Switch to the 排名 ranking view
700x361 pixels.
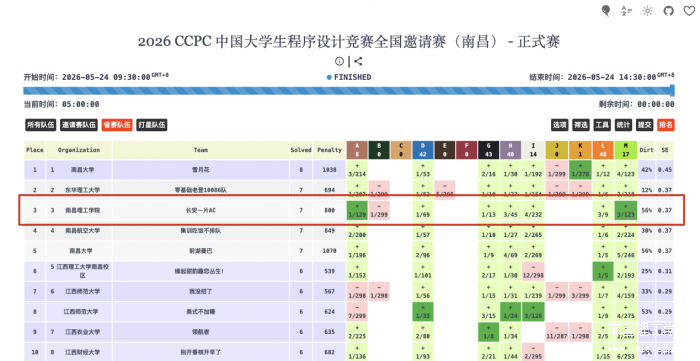point(666,125)
